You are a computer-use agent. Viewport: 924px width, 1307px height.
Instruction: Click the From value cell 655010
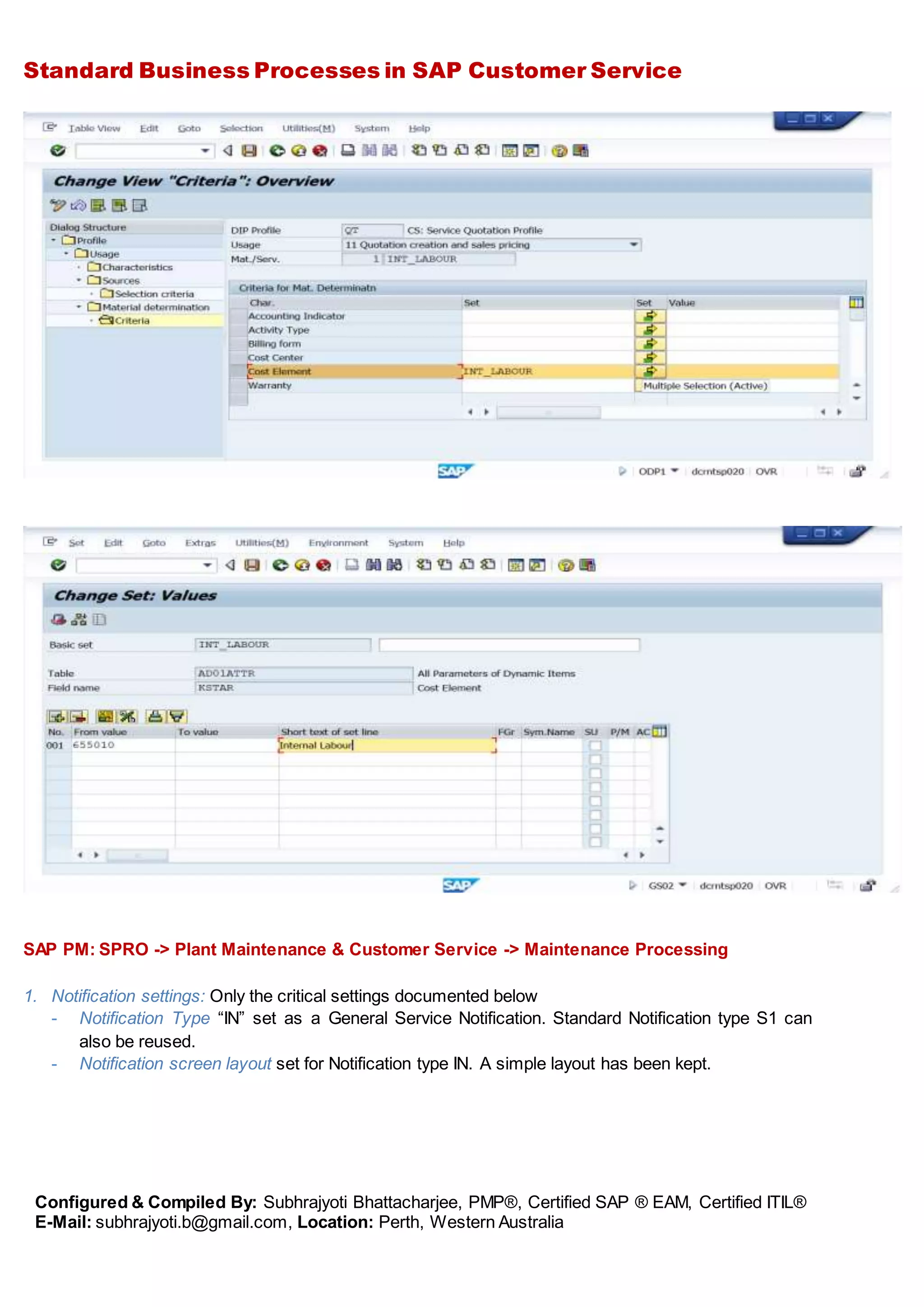coord(123,746)
